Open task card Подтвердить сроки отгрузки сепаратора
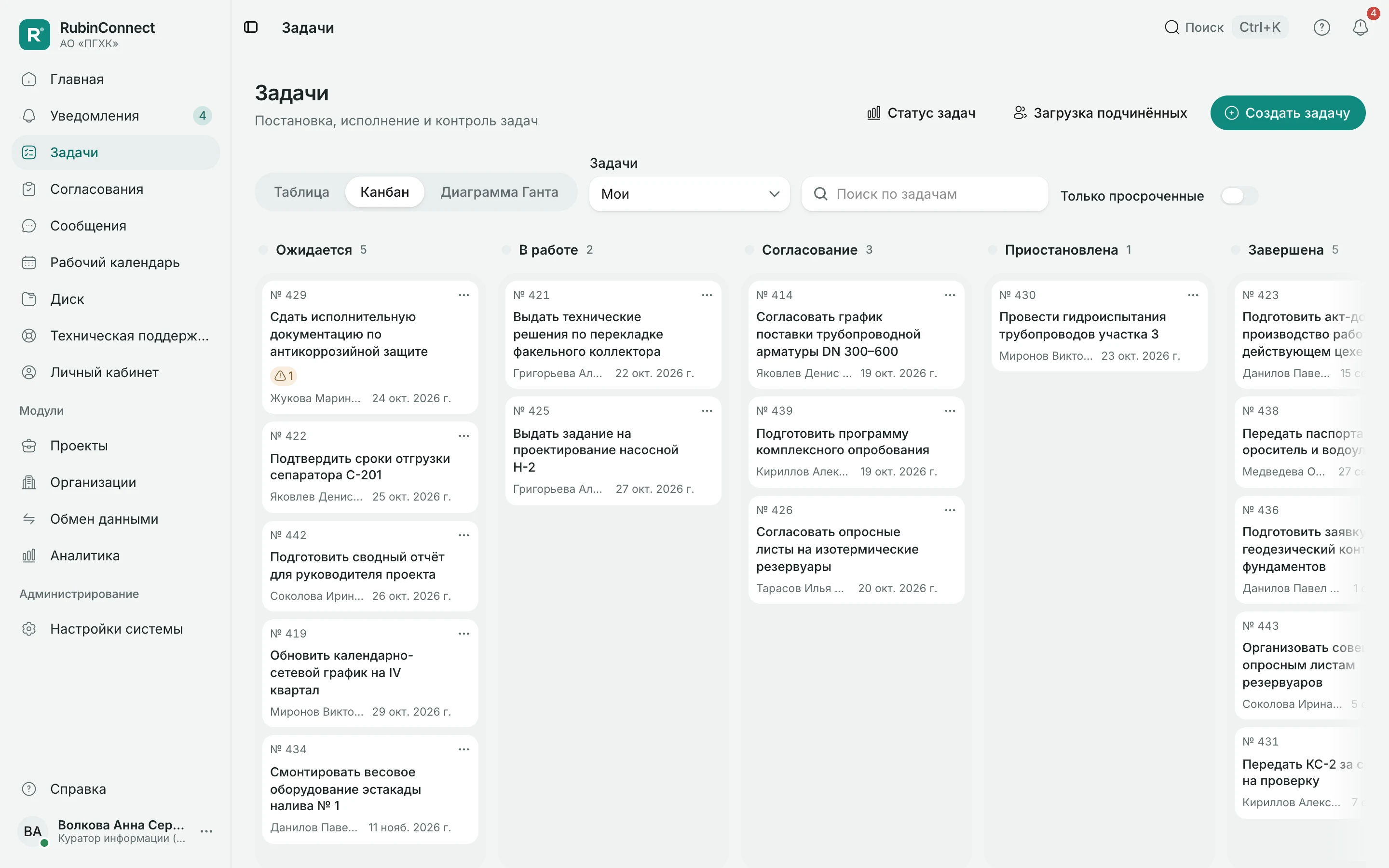1389x868 pixels. pos(370,467)
